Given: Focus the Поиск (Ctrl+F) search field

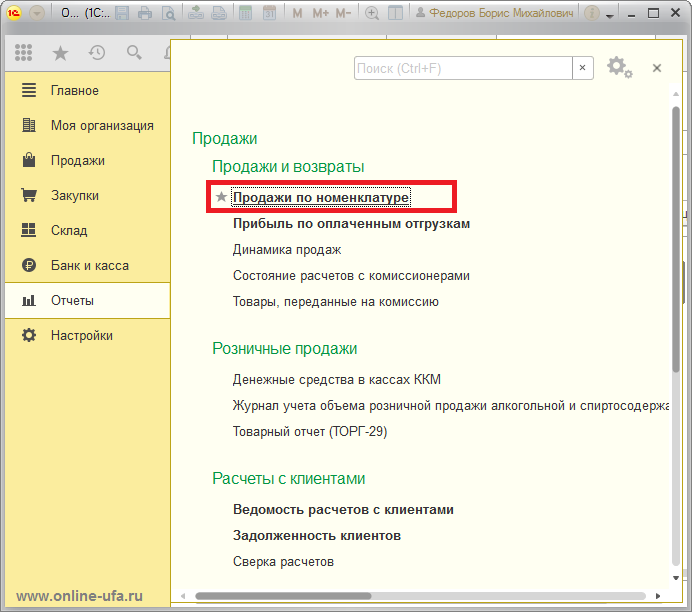Looking at the screenshot, I should coord(463,68).
